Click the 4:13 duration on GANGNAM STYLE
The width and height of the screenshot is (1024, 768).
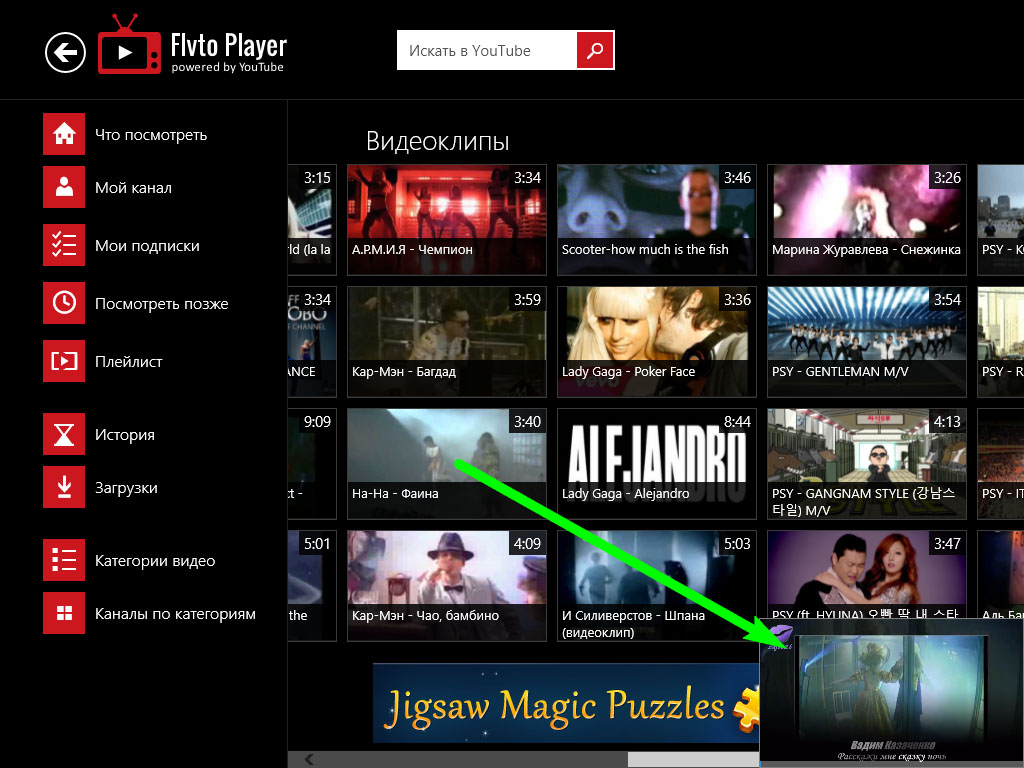click(947, 422)
